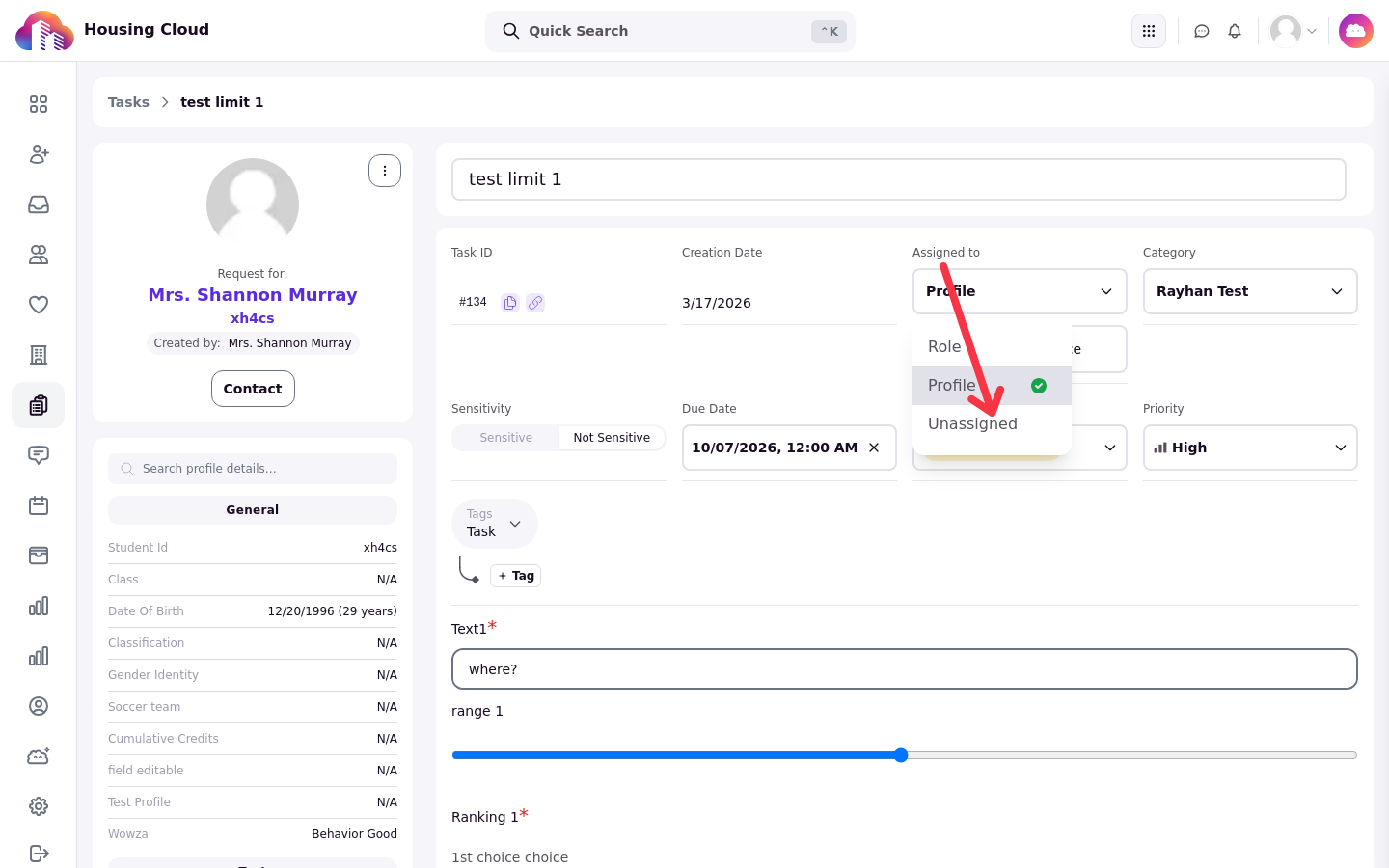Select the General section tab
Screen dimensions: 1389x868
click(253, 510)
